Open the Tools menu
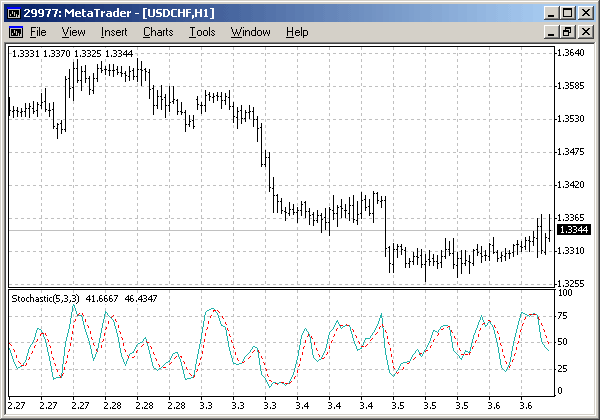Screen dimensions: 600x420 pos(202,32)
